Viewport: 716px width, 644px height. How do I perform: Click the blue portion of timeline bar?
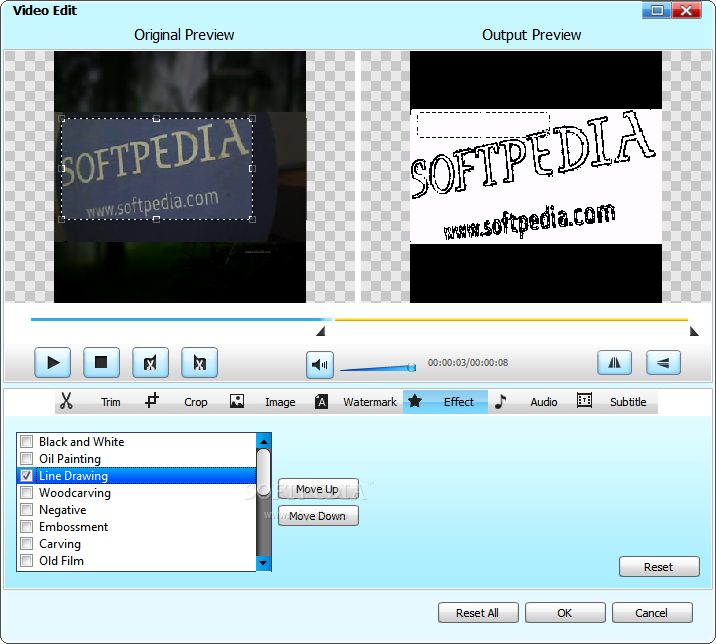coord(180,319)
